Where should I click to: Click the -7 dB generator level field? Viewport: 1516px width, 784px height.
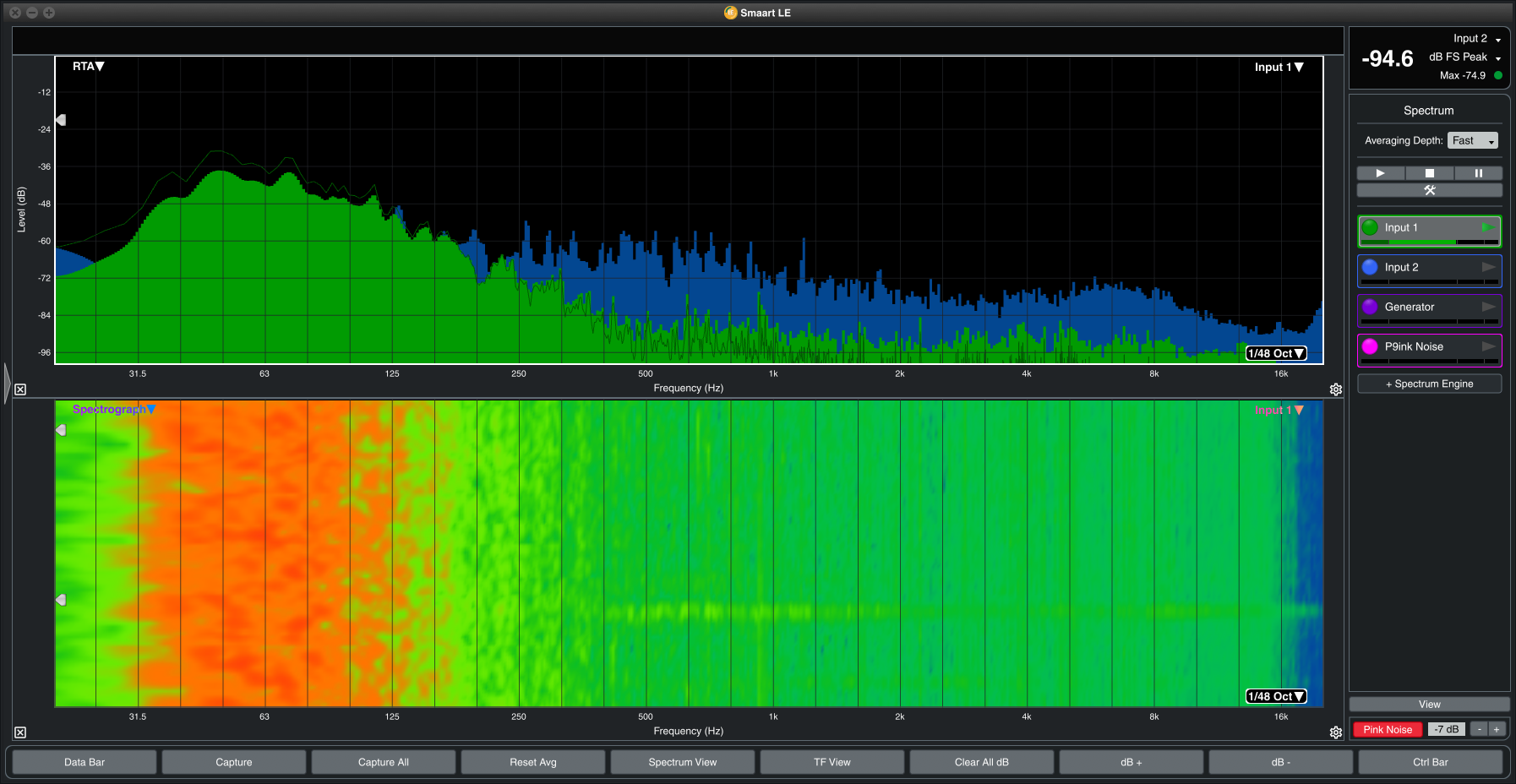[x=1447, y=729]
